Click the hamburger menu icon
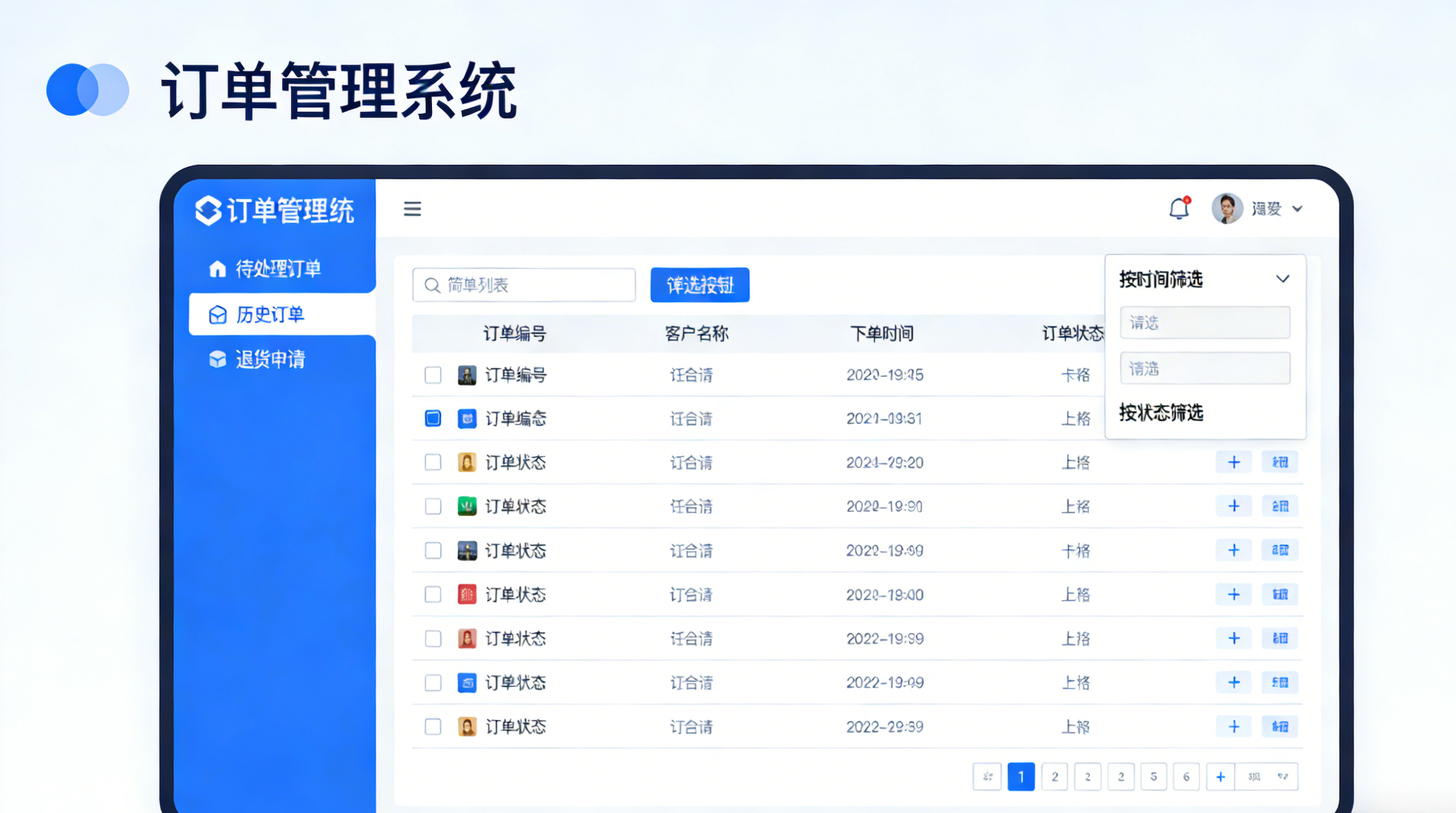1456x813 pixels. [x=412, y=209]
